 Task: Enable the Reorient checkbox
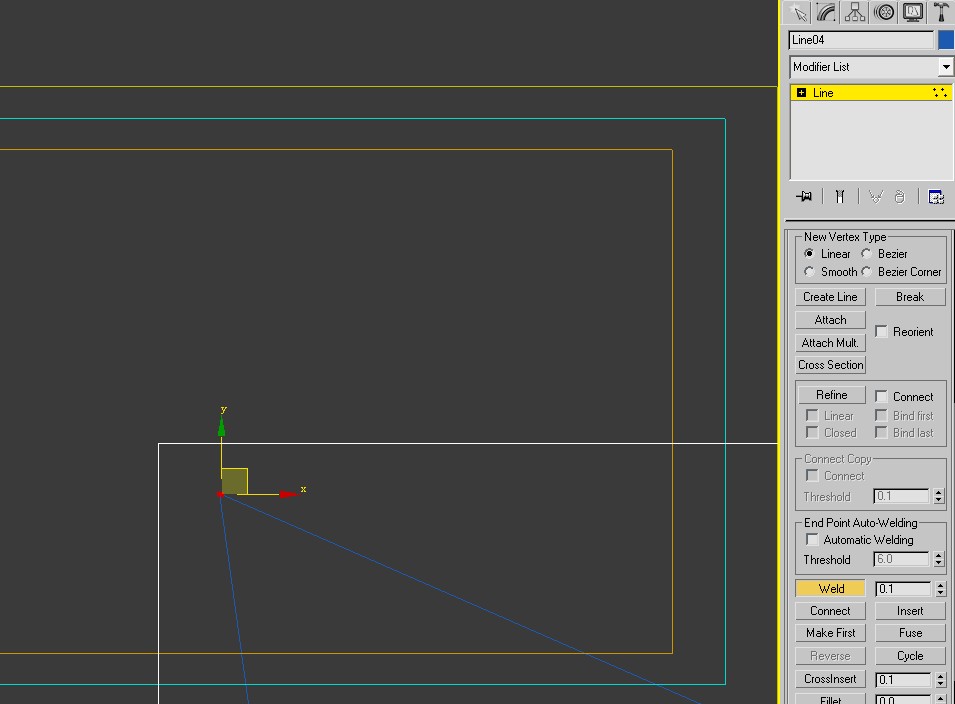[x=881, y=331]
